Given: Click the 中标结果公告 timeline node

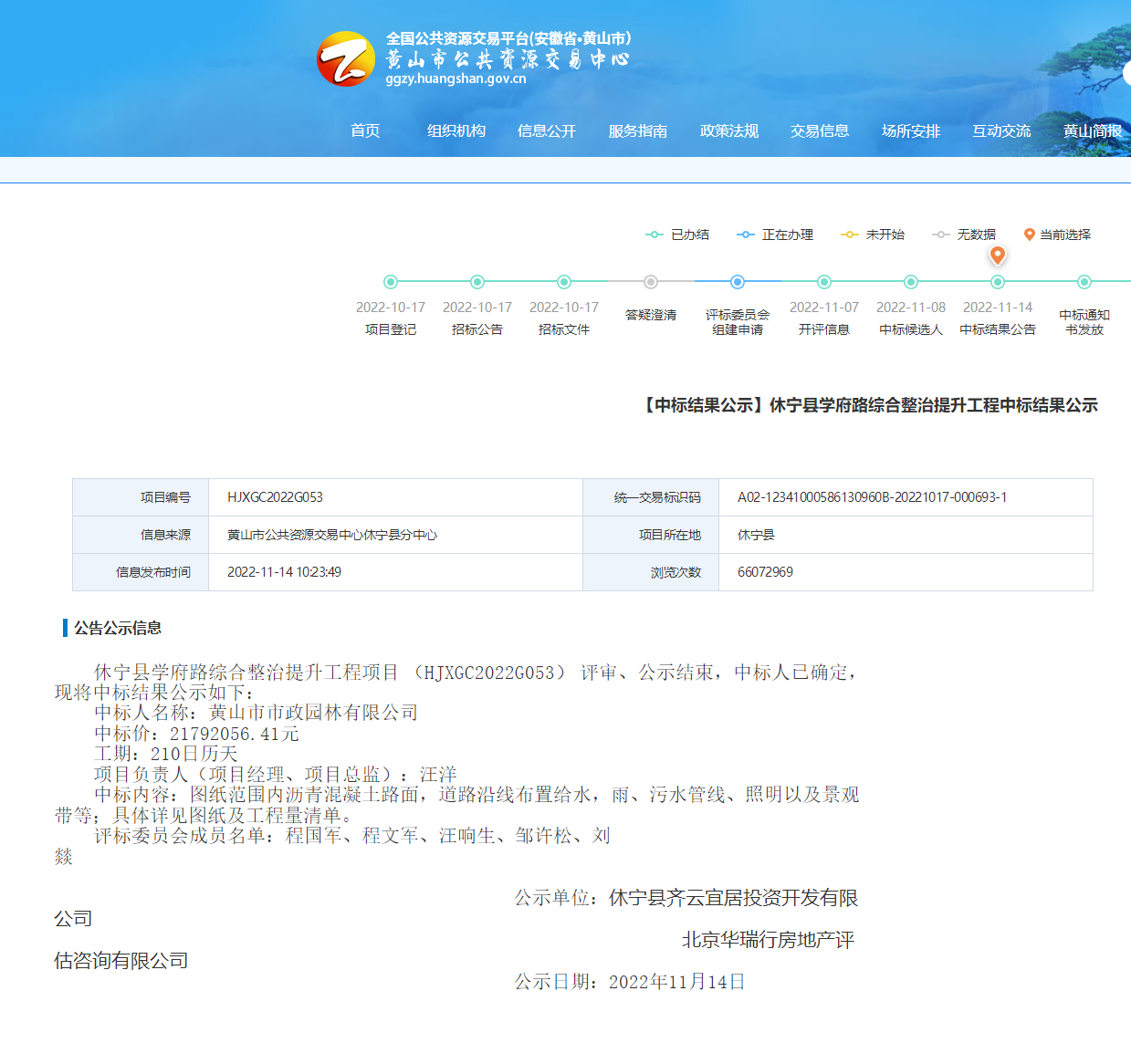Looking at the screenshot, I should click(998, 283).
